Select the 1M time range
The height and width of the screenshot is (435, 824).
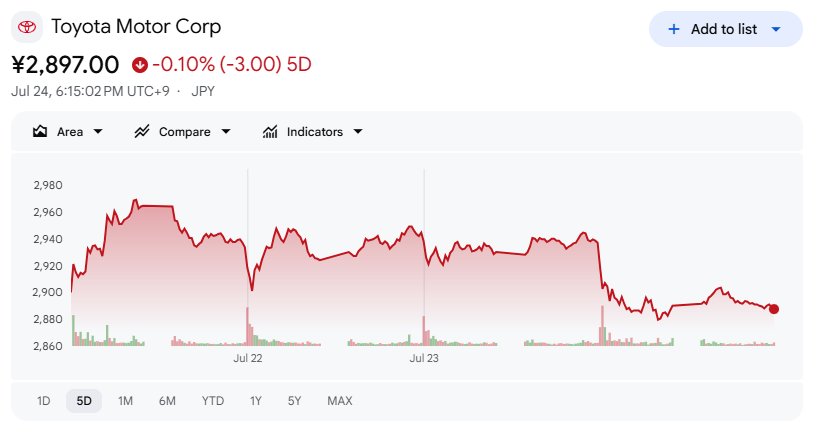125,401
